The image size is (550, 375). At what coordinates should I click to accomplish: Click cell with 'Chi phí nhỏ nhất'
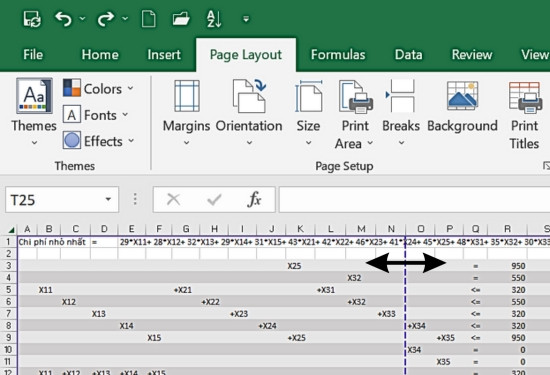click(52, 242)
